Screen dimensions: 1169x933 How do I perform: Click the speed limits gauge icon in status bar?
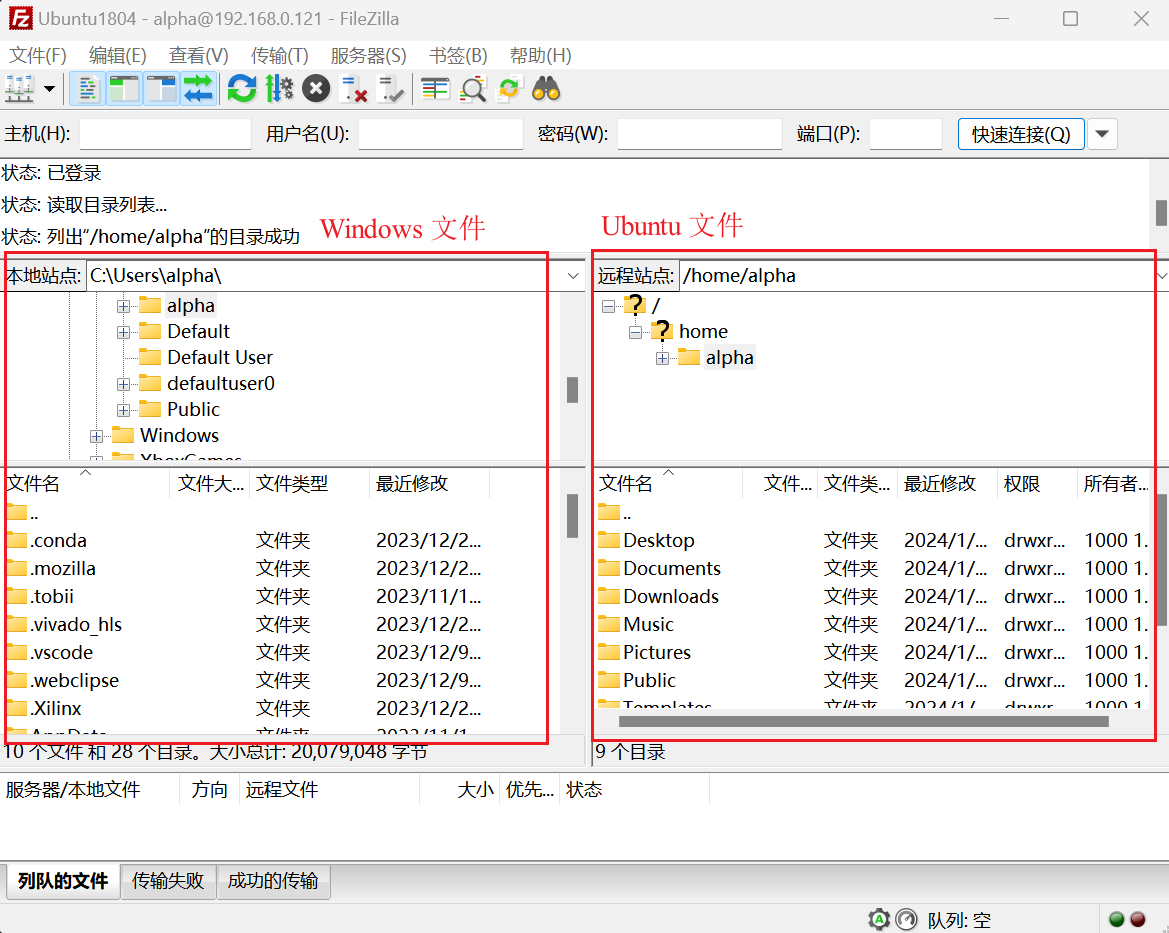tap(906, 920)
